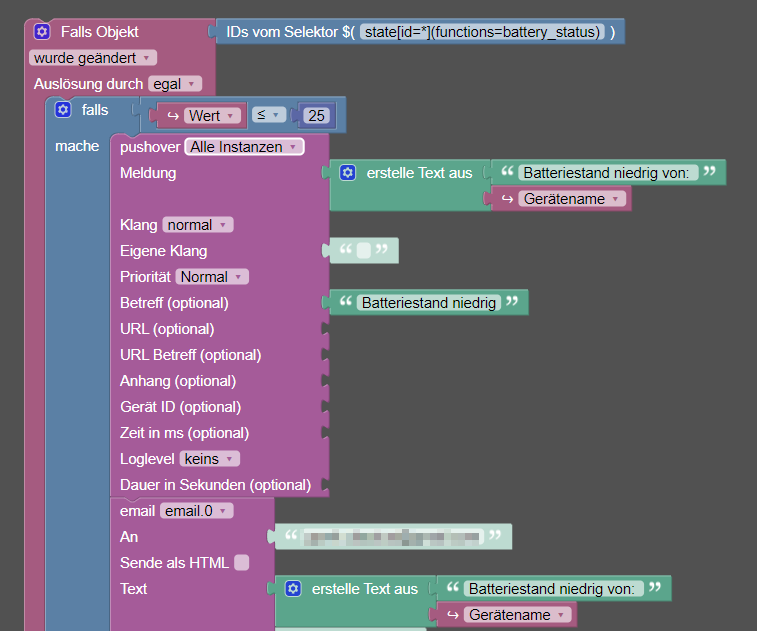Open the 'Alle Instanzen' pushover dropdown
The height and width of the screenshot is (631, 757).
point(244,147)
